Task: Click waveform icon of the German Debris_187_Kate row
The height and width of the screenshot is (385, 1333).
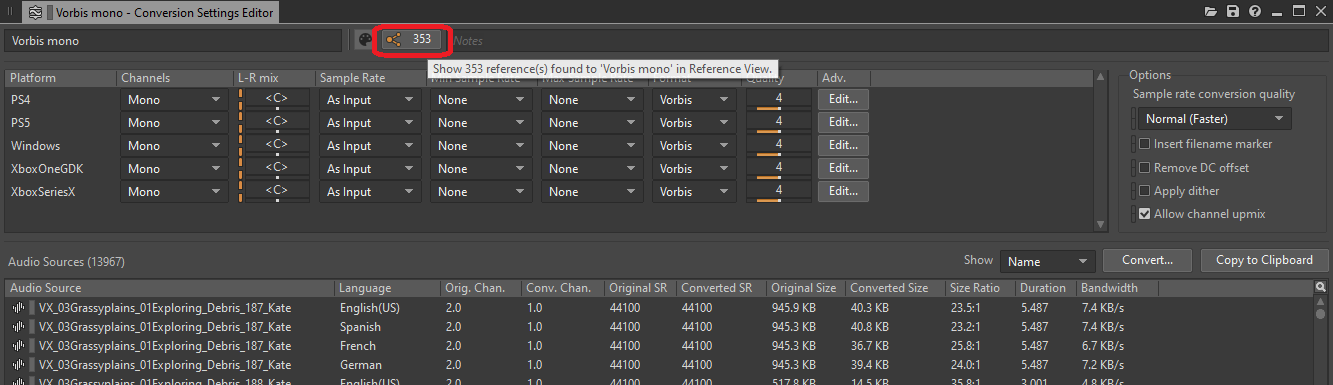Action: [x=18, y=365]
